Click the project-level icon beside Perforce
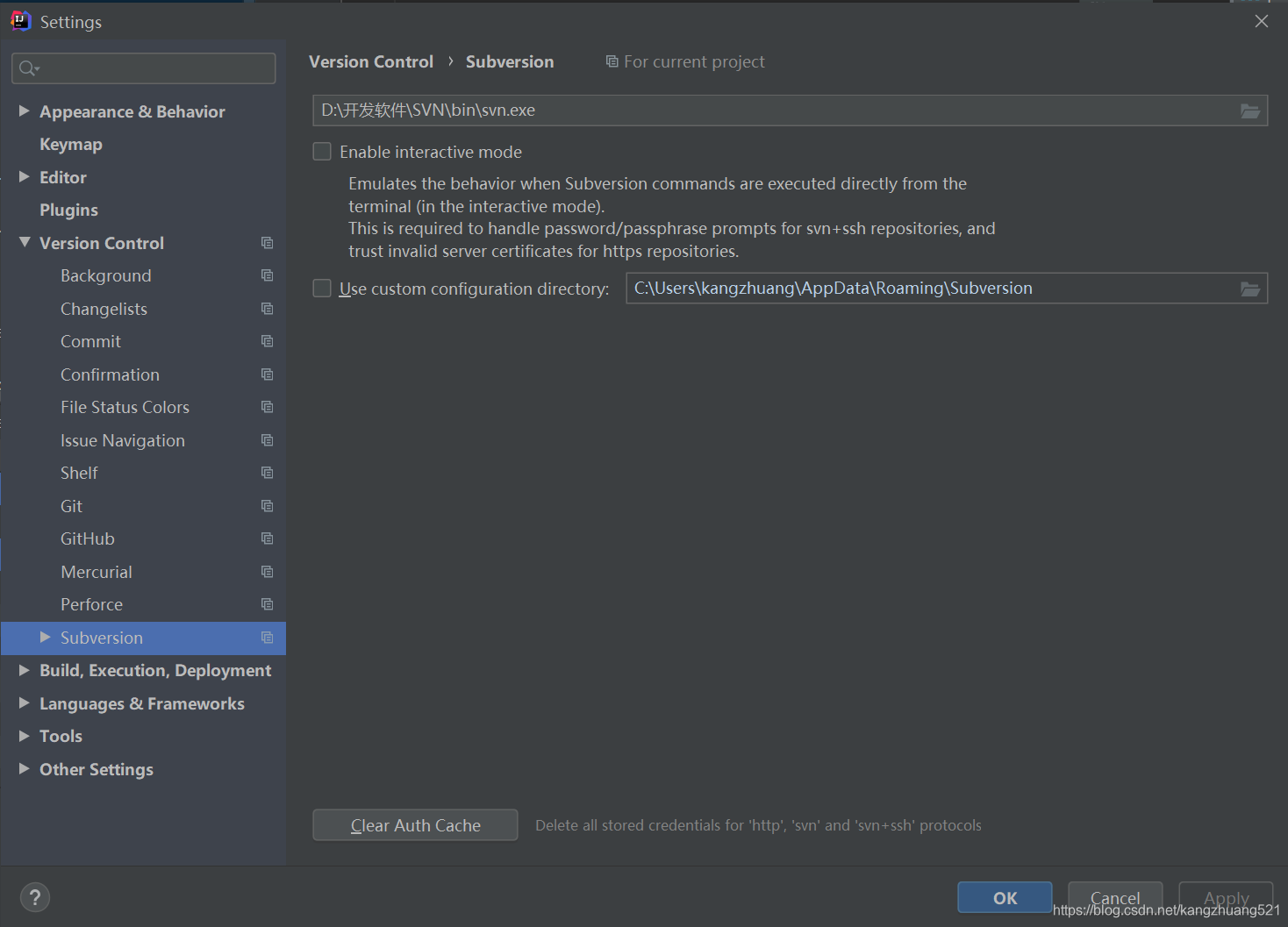Viewport: 1288px width, 927px height. coord(268,604)
